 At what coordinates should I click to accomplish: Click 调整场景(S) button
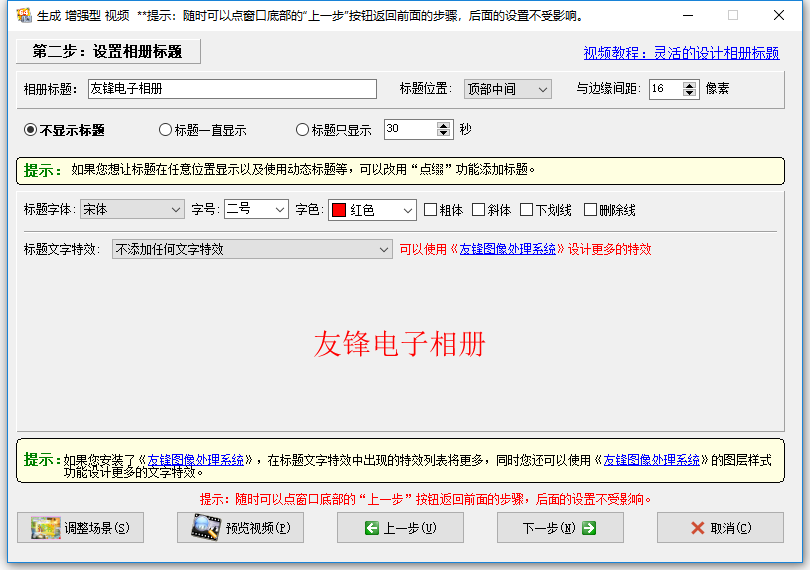point(80,528)
